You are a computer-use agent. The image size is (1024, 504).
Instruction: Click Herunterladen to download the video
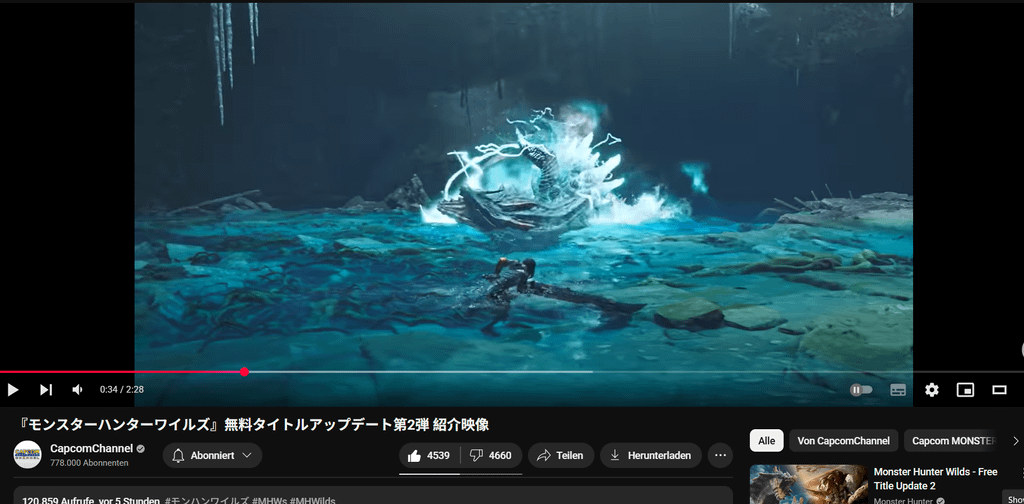650,456
